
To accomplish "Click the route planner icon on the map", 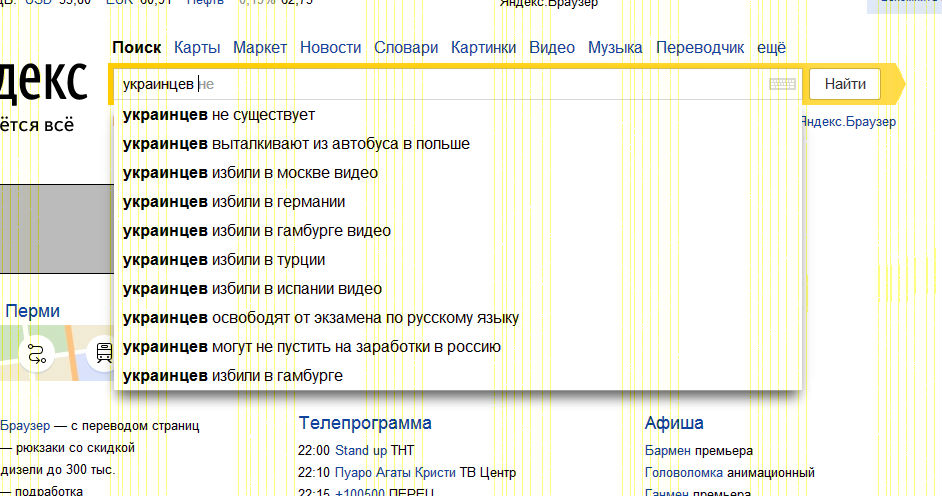I will click(37, 354).
